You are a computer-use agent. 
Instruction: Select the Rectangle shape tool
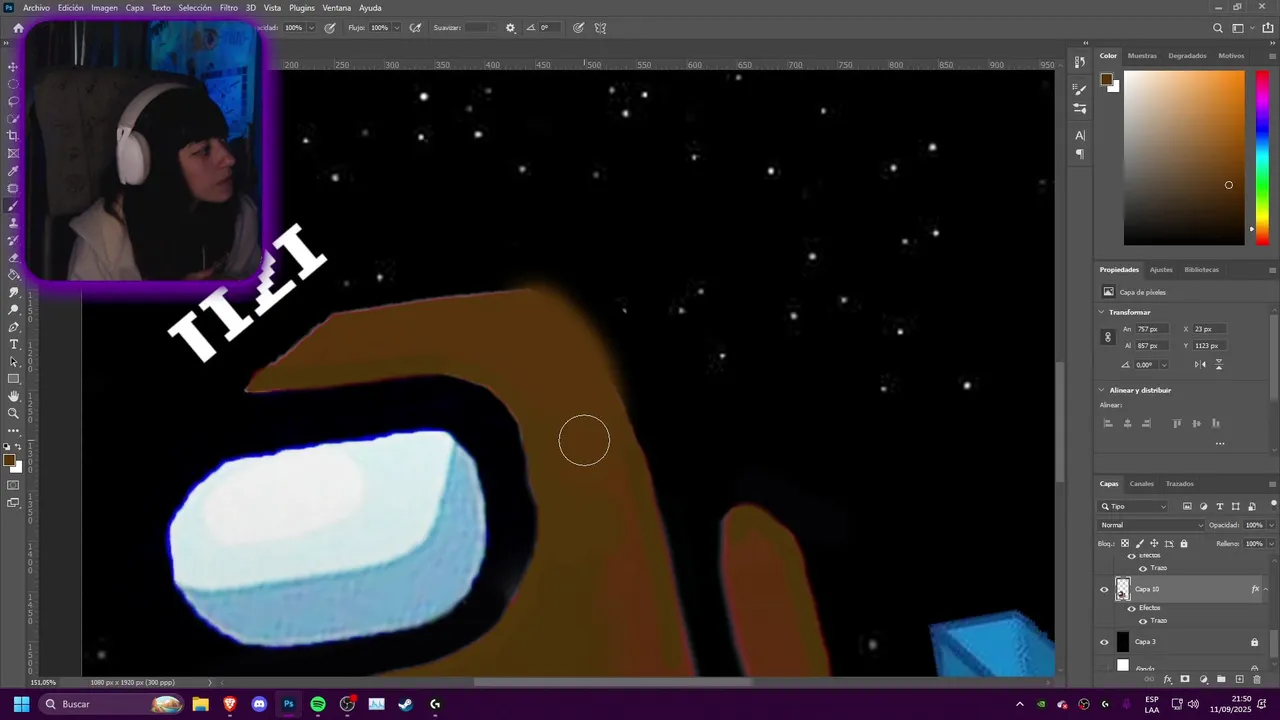pos(13,379)
